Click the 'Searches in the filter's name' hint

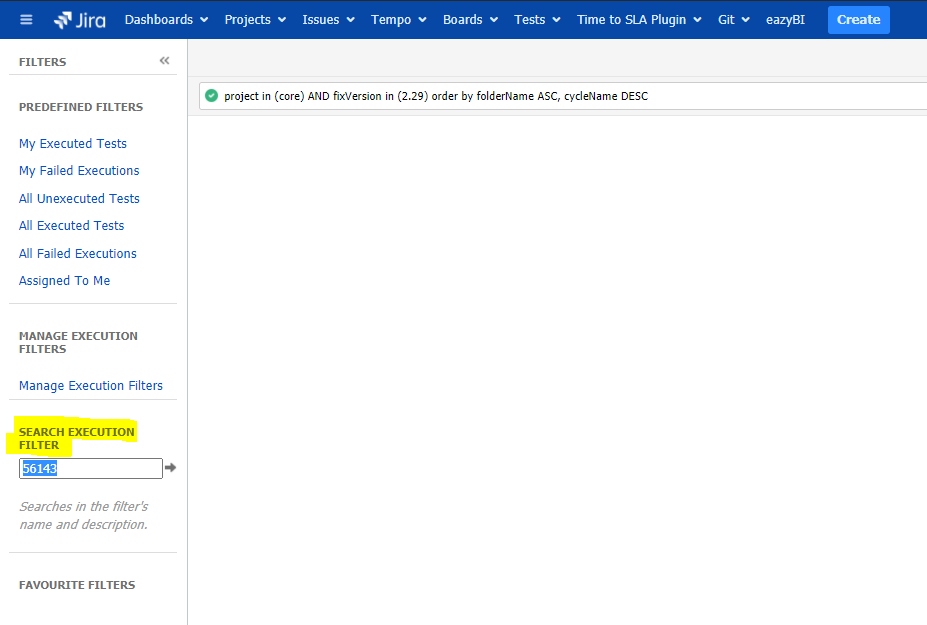[83, 516]
